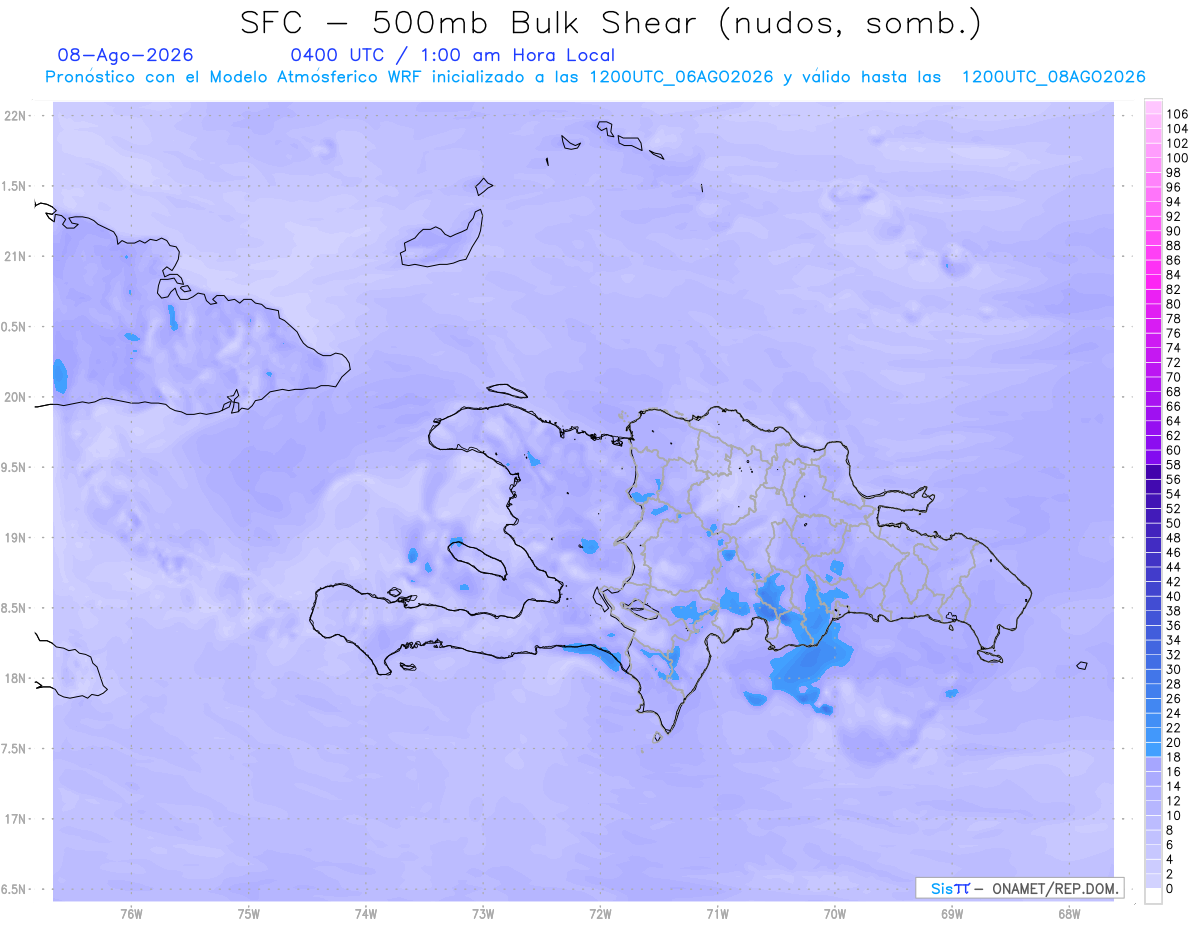Screen dimensions: 1200x927
Task: Click the longitude label "75W"
Action: (x=249, y=914)
